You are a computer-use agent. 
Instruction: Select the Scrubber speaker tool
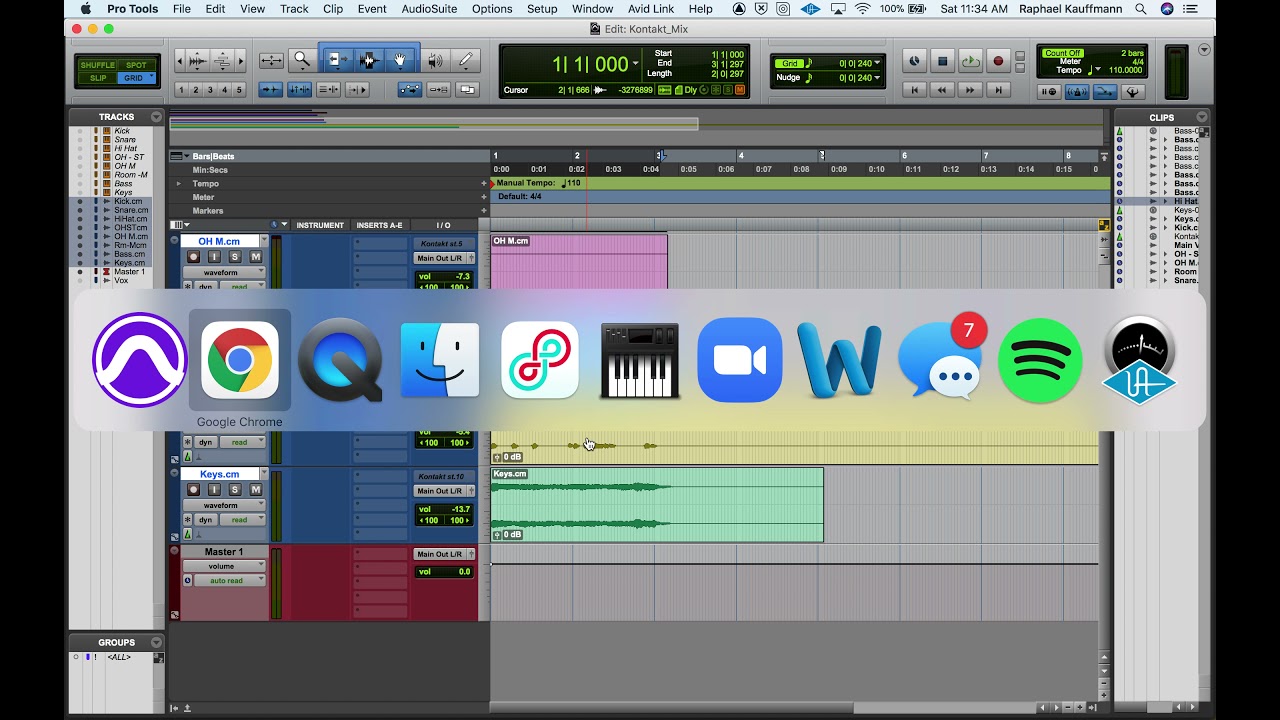(435, 61)
